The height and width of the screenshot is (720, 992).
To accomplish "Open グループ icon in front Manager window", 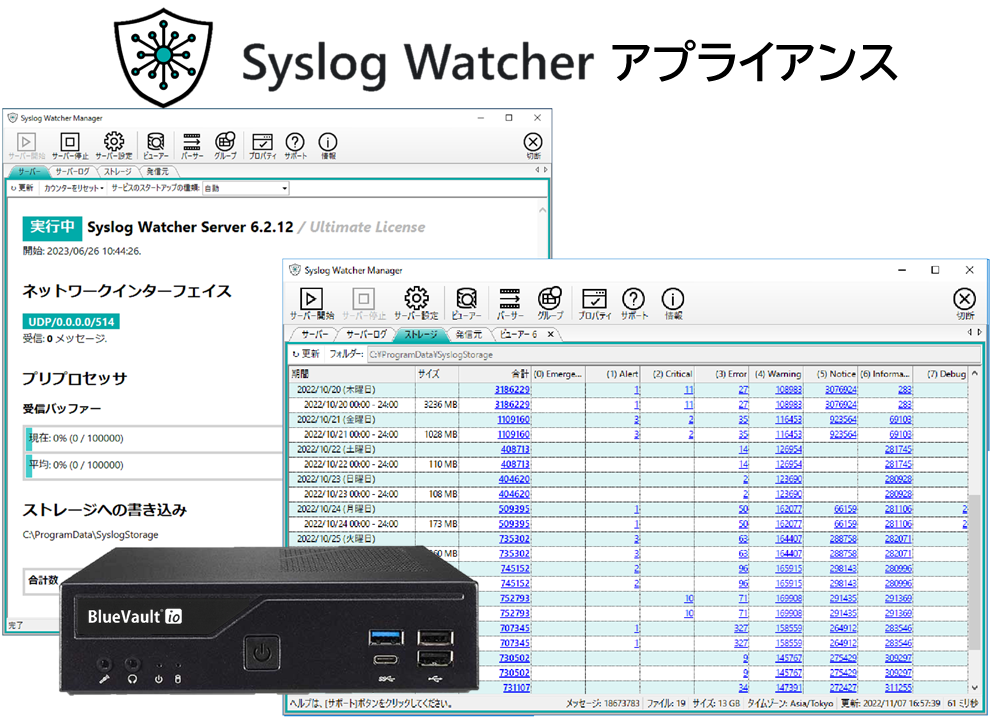I will tap(550, 304).
